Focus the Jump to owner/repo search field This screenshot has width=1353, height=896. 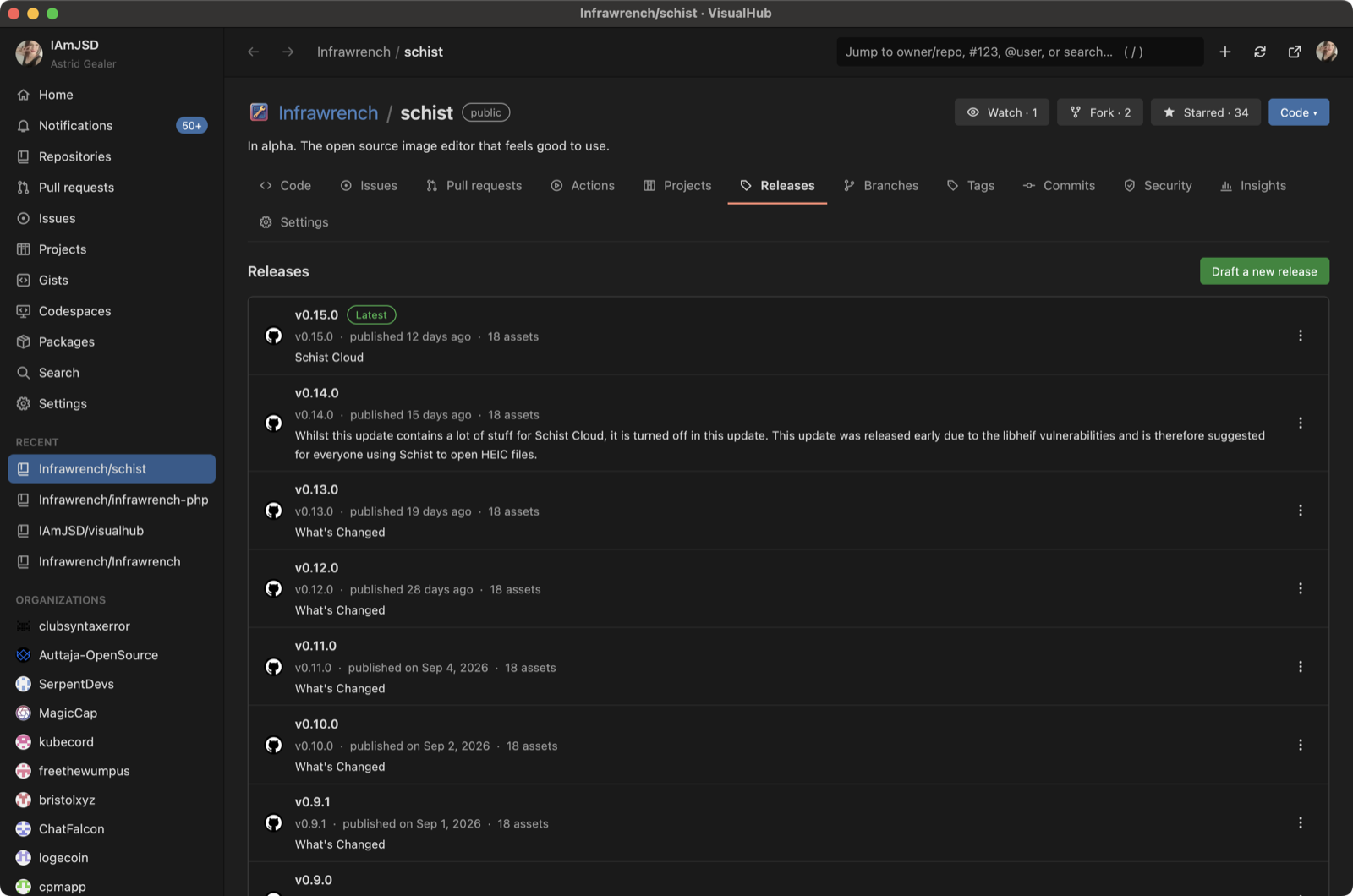click(1020, 52)
